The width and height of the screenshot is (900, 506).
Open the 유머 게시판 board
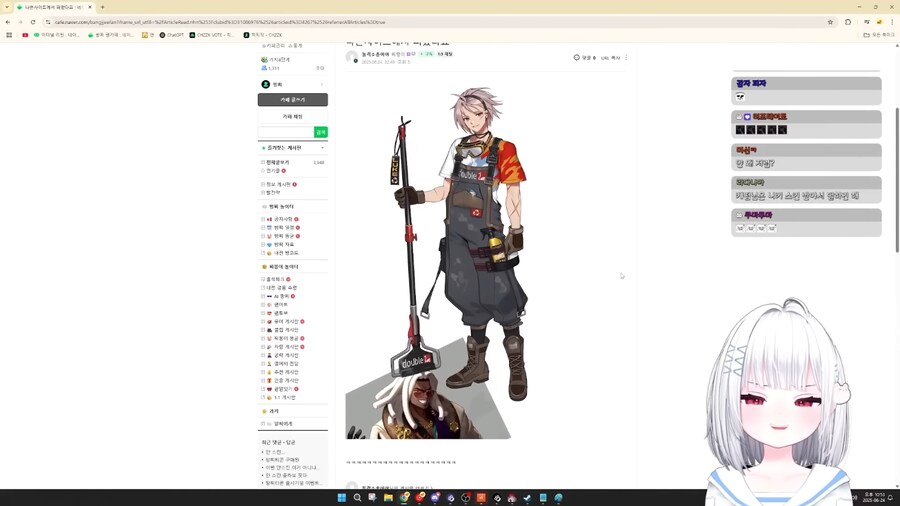[285, 322]
